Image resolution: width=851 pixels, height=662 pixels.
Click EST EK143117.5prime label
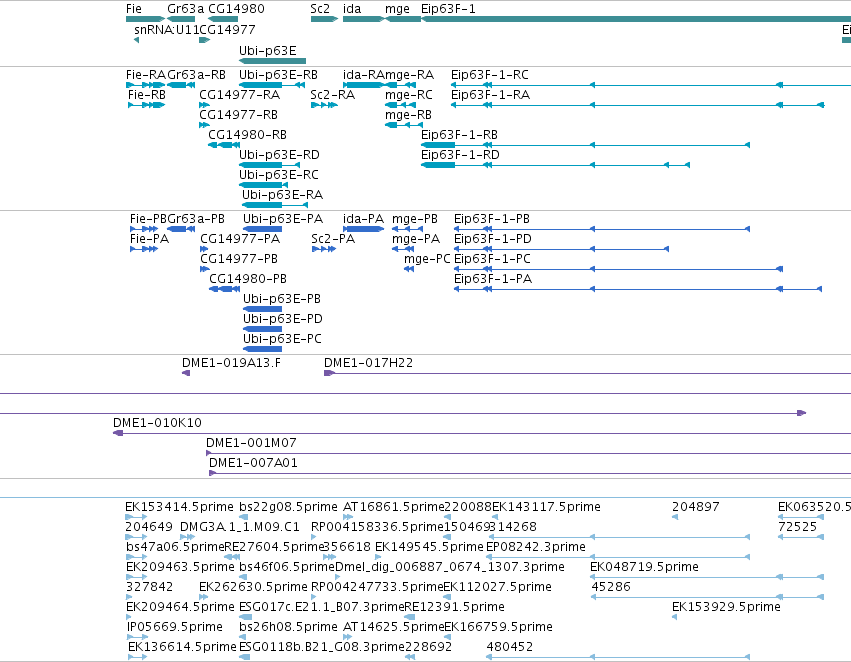point(546,507)
